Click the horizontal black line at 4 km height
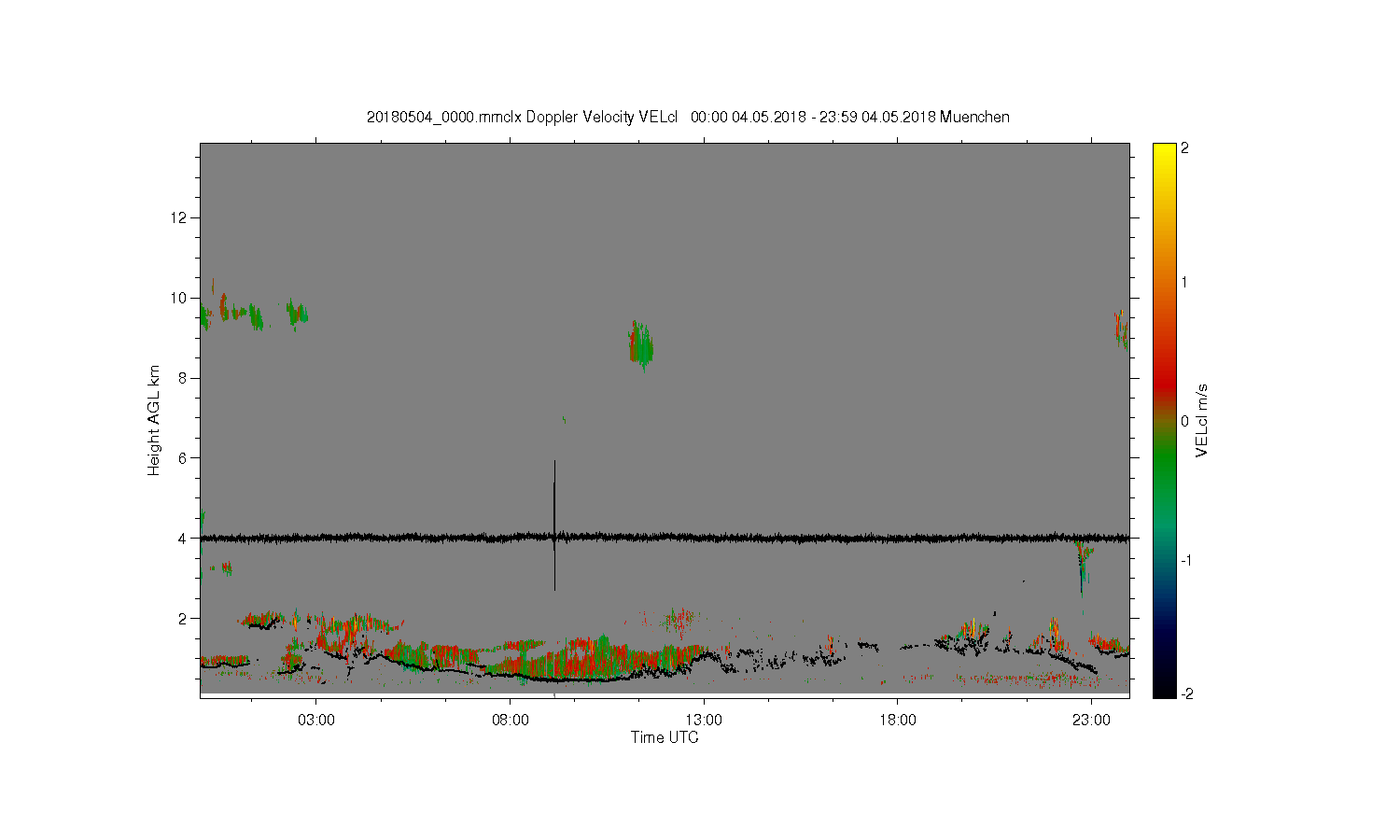 coord(665,539)
